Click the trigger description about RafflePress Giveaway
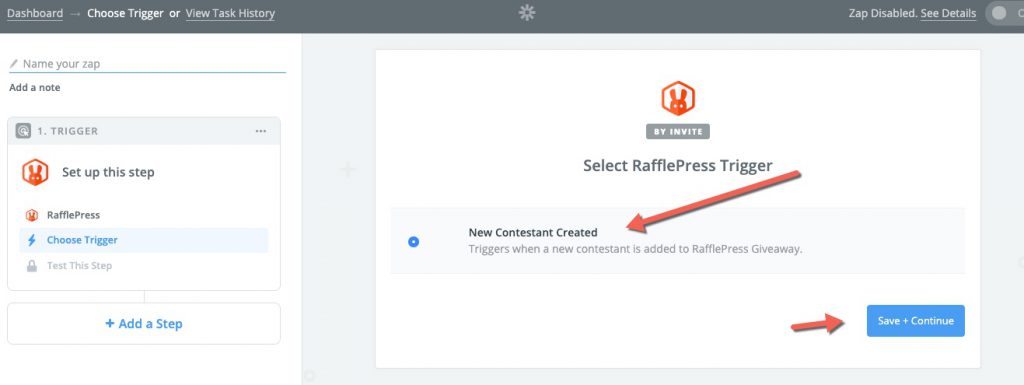Viewport: 1024px width, 385px height. pyautogui.click(x=635, y=249)
